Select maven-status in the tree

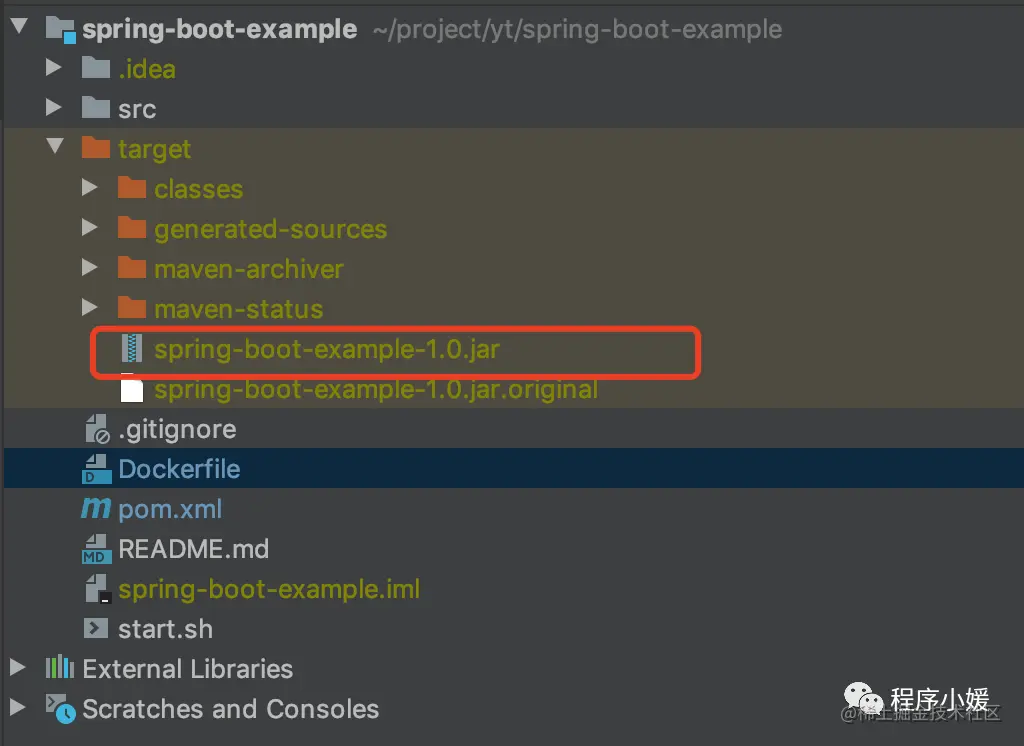tap(238, 309)
